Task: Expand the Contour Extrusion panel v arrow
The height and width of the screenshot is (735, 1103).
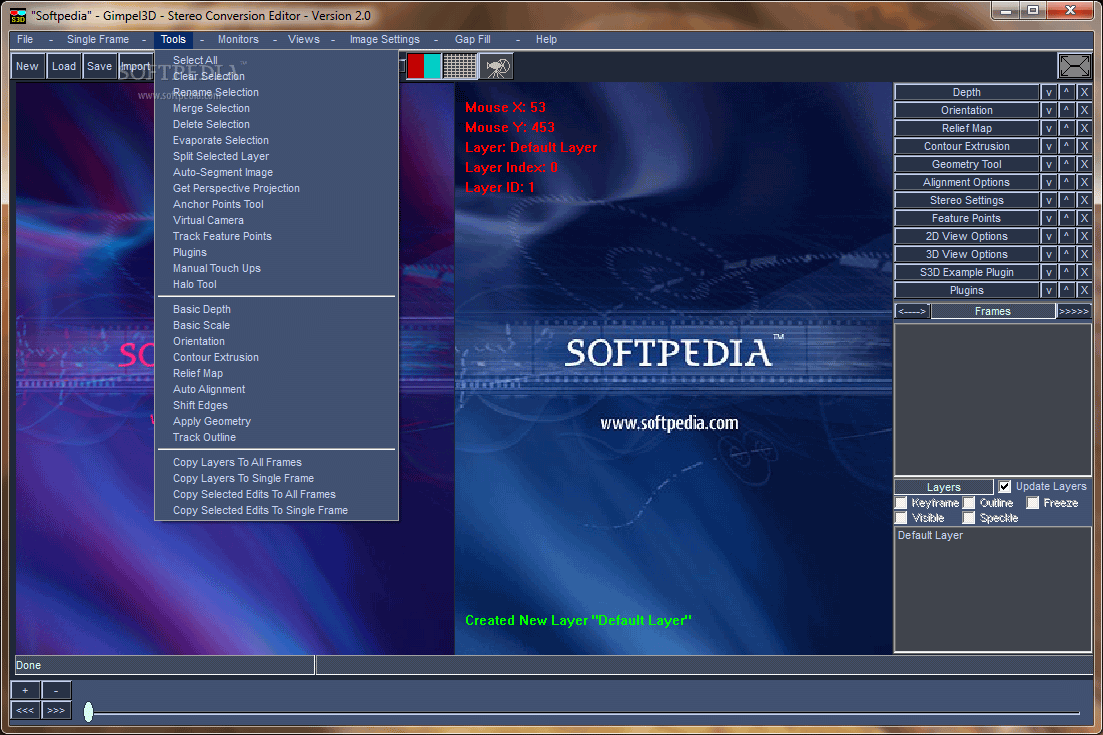Action: 1049,146
